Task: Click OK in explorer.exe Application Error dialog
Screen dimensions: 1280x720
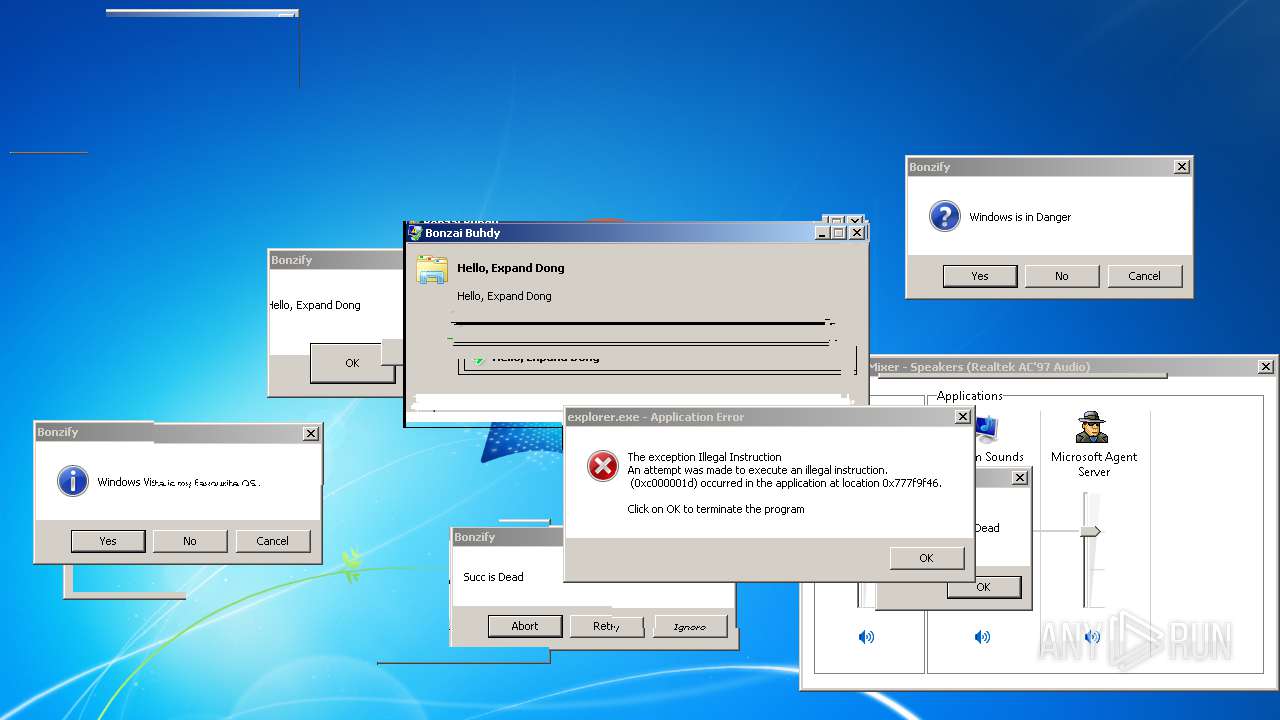Action: point(926,558)
